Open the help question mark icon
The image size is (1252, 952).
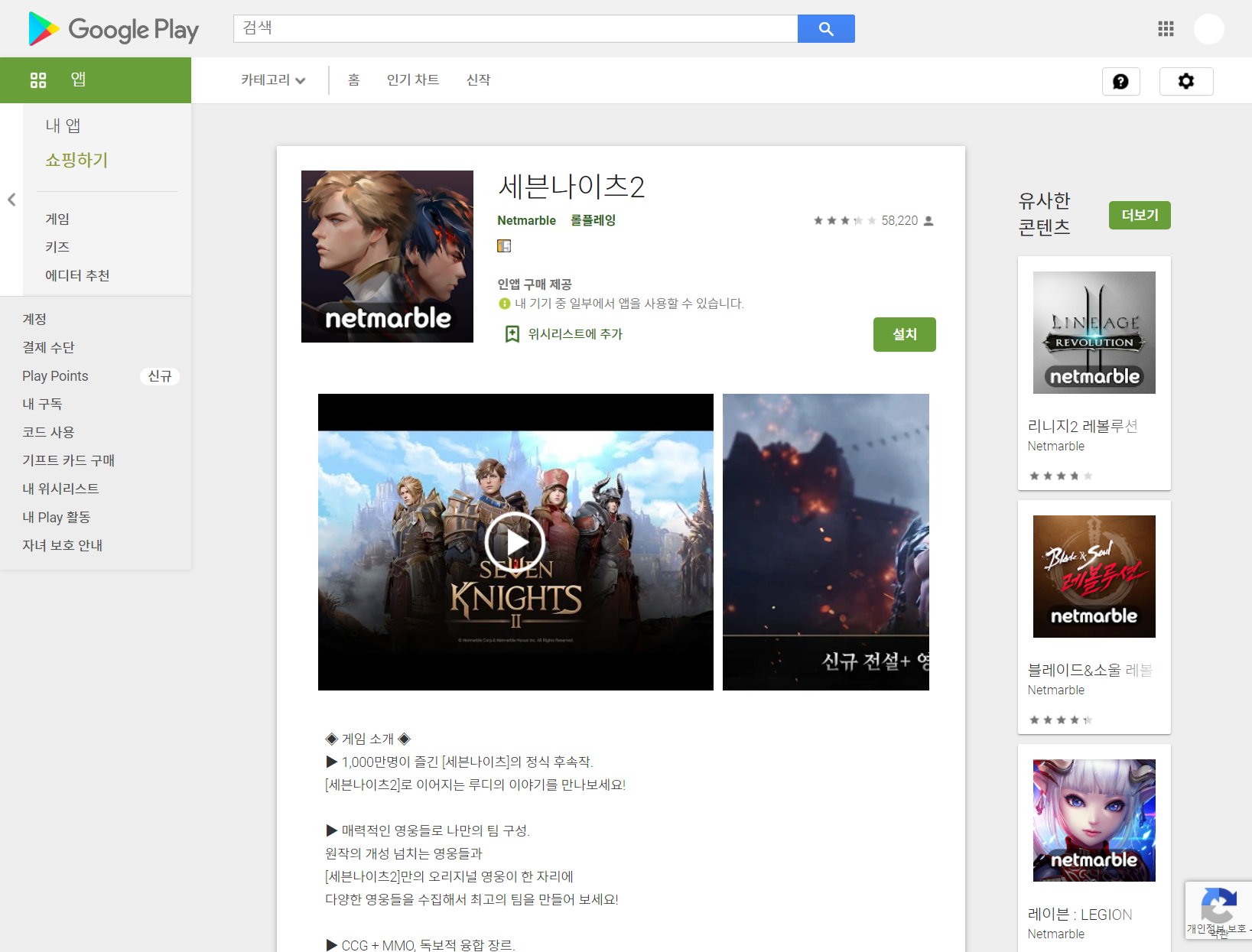[x=1121, y=81]
